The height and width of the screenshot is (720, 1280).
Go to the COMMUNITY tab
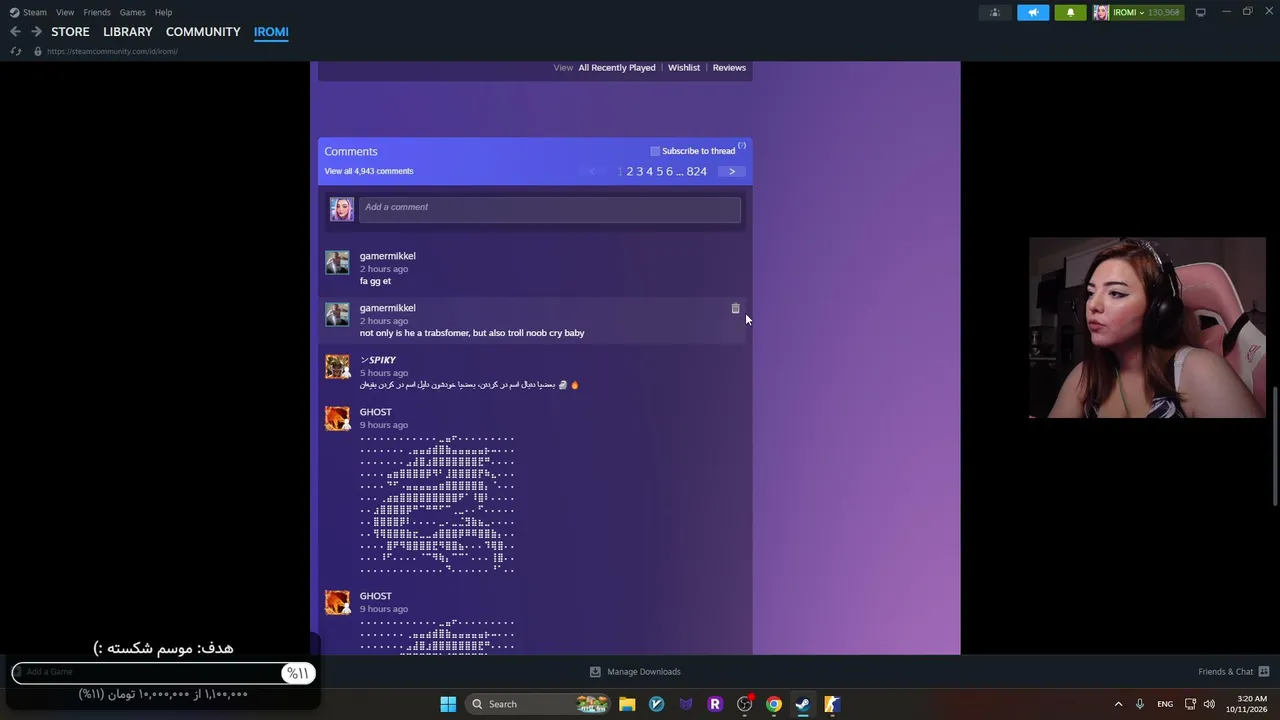203,32
